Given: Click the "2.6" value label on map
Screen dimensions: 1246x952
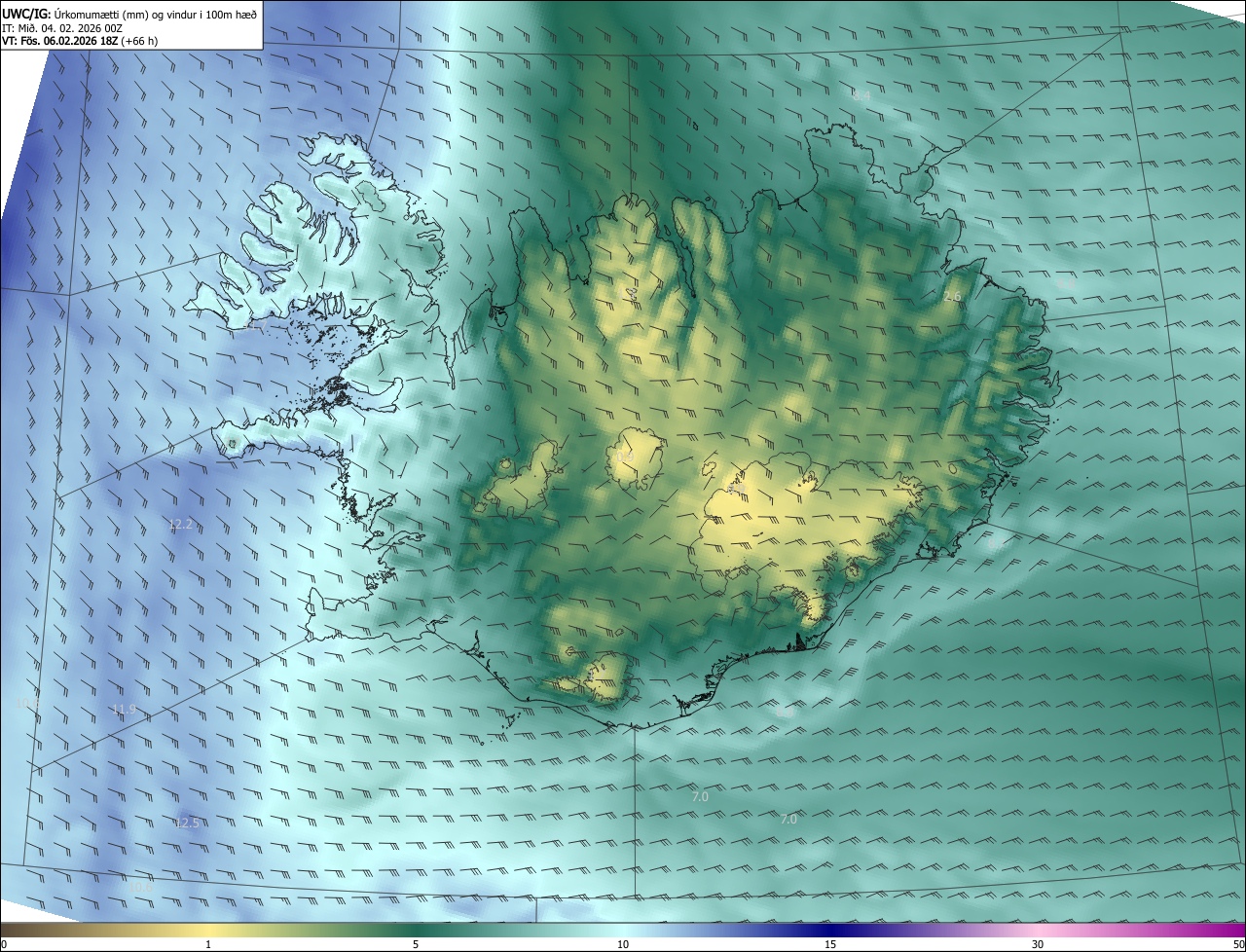Looking at the screenshot, I should [x=952, y=296].
